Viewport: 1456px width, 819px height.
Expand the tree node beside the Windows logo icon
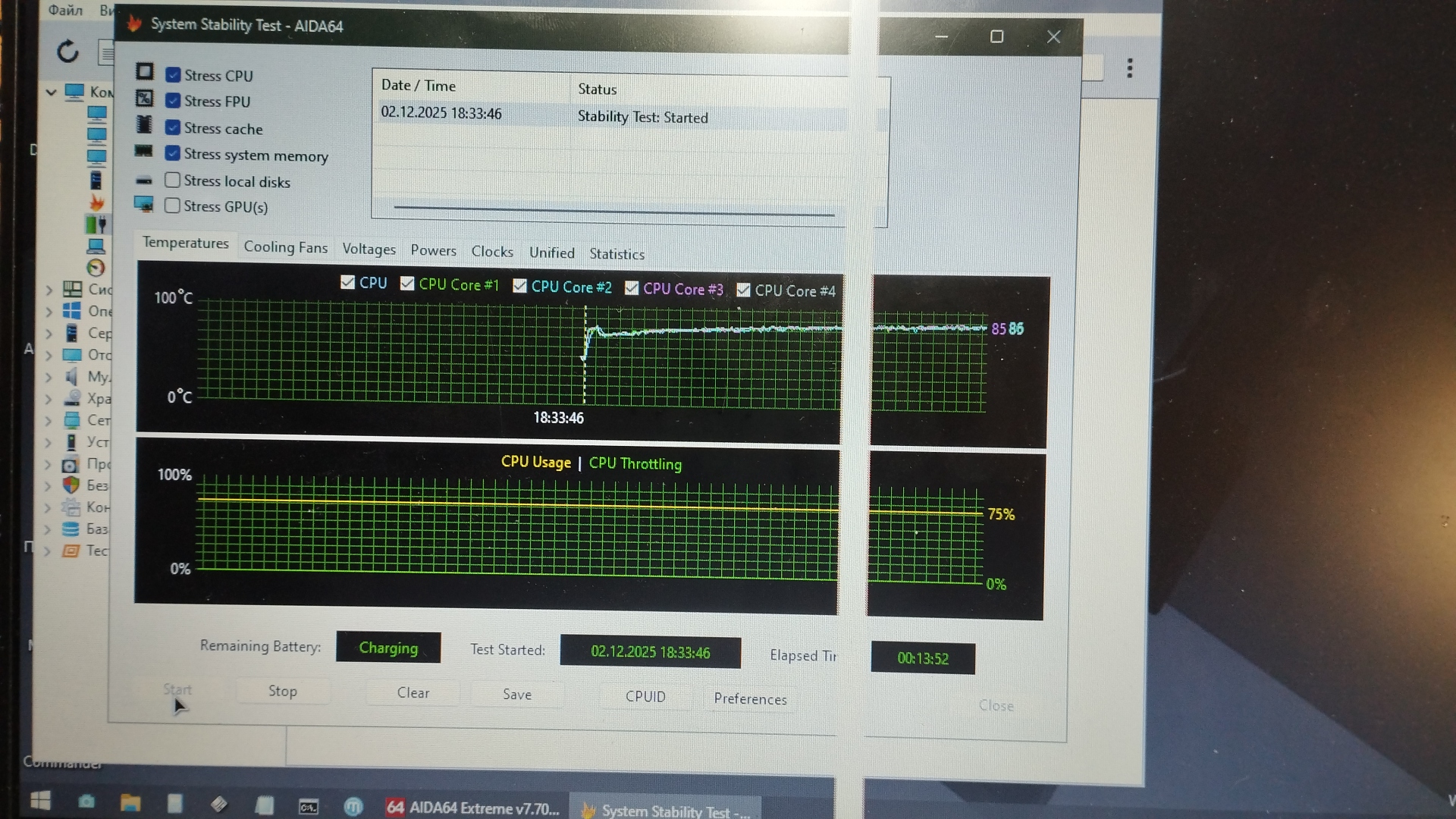(x=49, y=311)
